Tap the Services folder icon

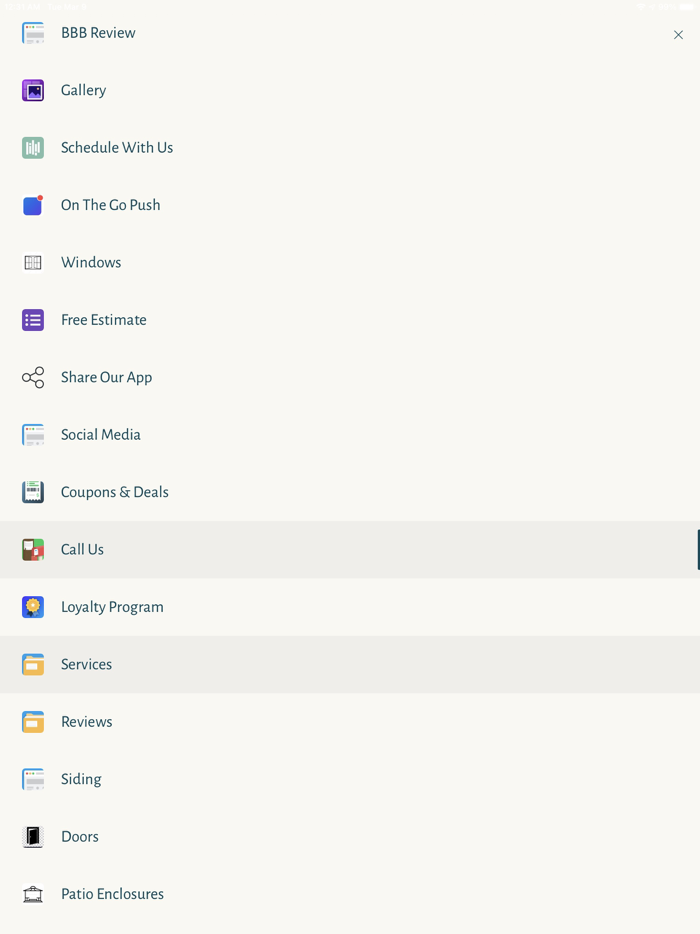33,665
